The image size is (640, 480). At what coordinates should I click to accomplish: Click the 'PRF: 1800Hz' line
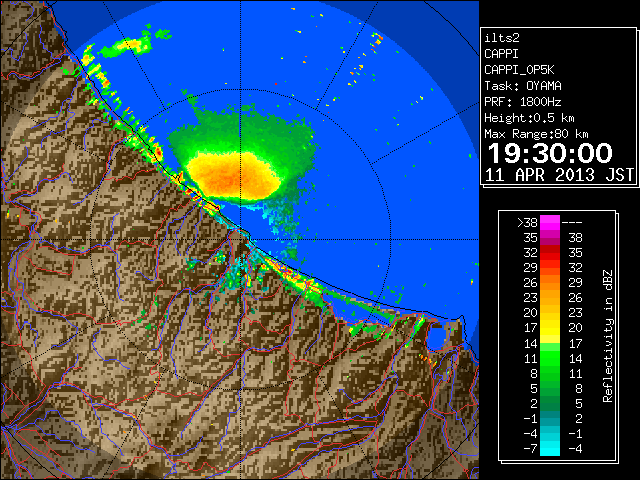click(523, 102)
